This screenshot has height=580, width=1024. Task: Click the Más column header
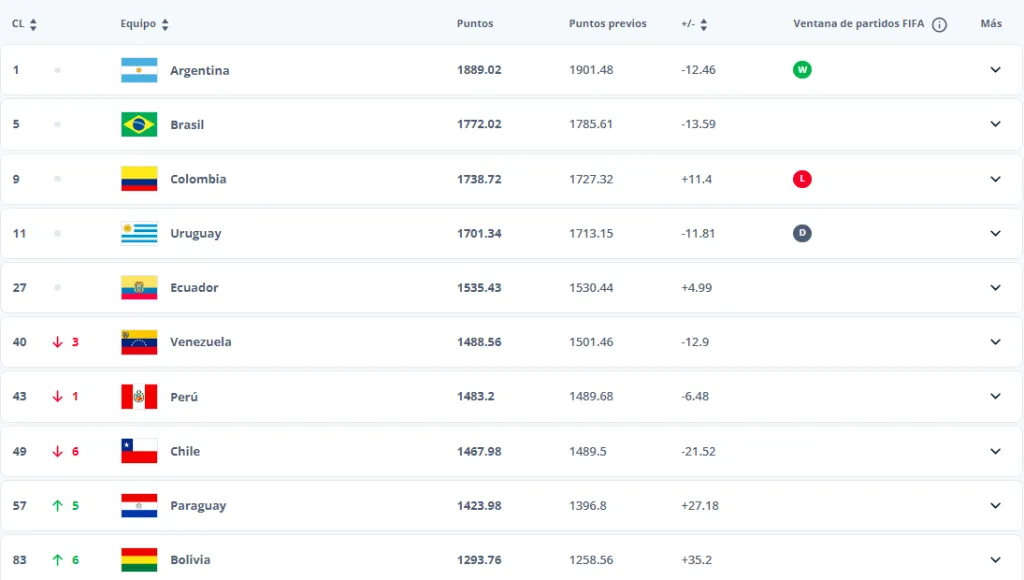(x=991, y=23)
